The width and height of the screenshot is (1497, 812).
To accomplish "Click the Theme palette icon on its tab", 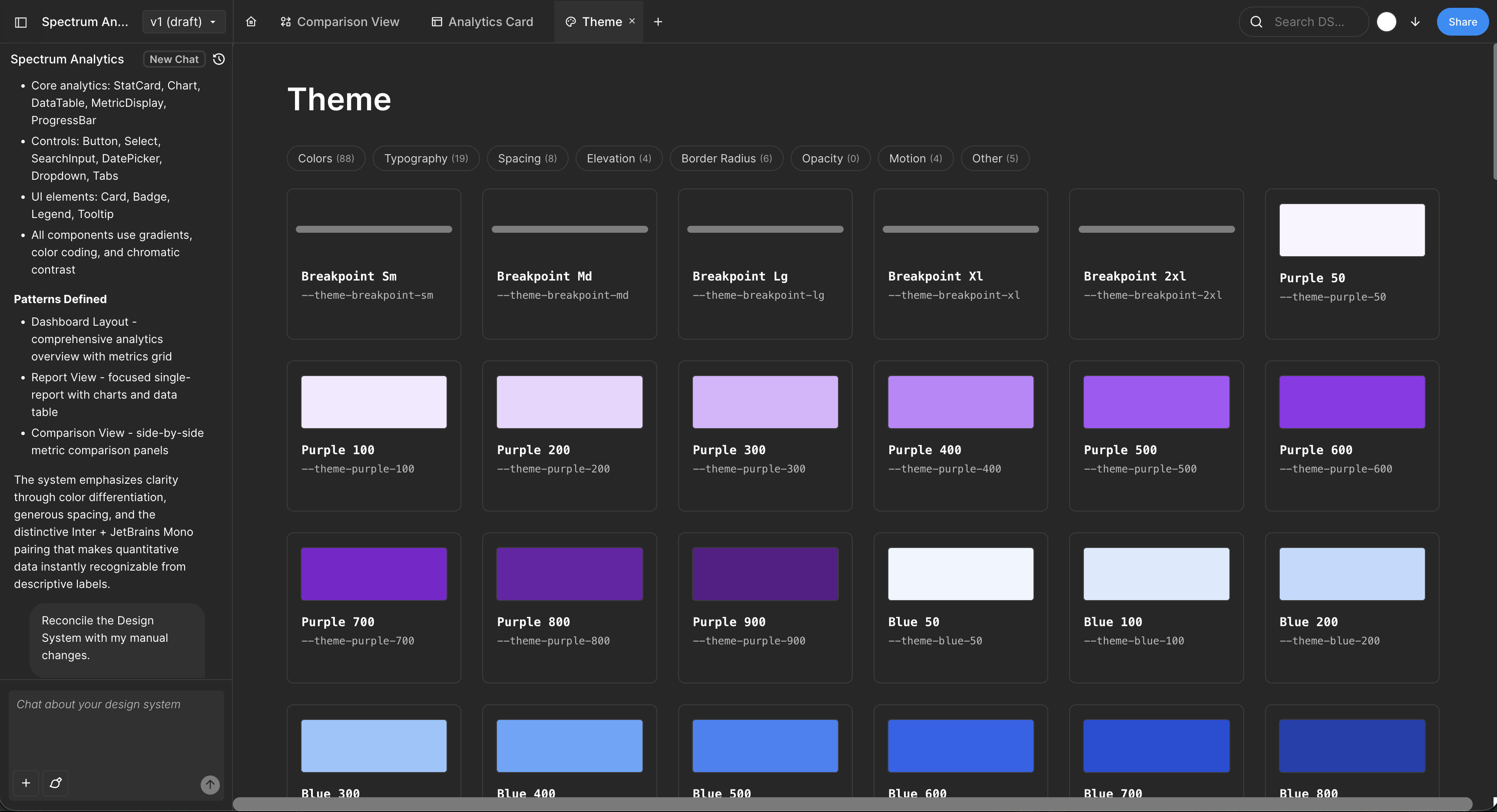I will 570,21.
